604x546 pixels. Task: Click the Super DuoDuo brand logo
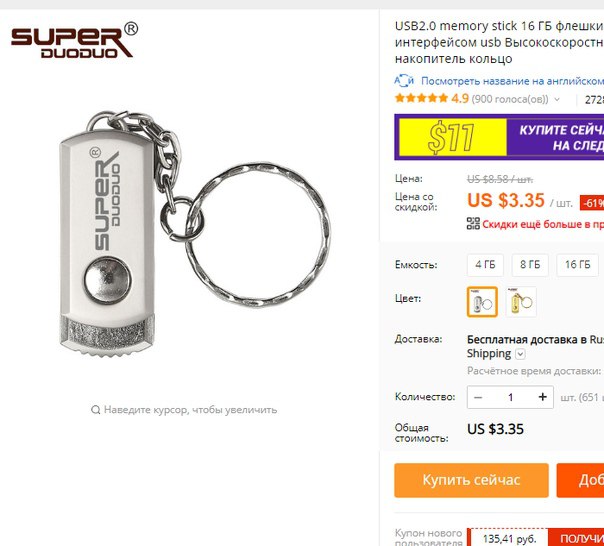74,40
